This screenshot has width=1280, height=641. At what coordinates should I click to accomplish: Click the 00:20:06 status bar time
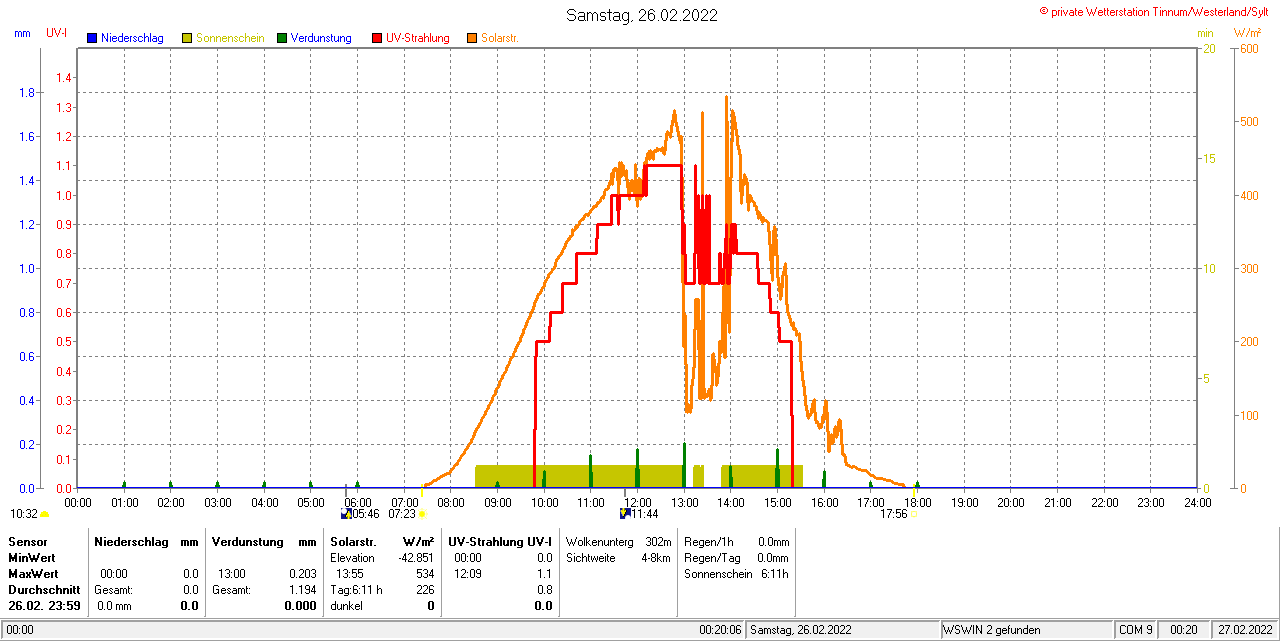(721, 630)
